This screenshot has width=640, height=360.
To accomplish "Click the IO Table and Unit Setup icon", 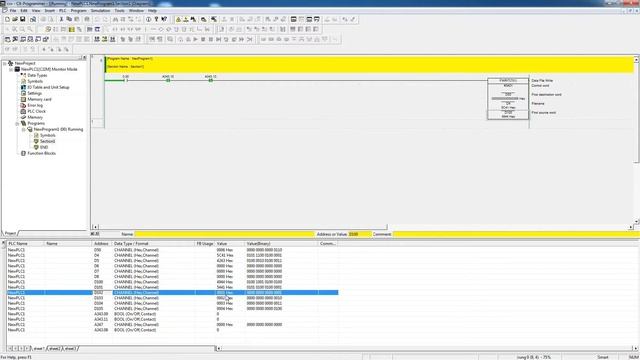I will (x=23, y=87).
